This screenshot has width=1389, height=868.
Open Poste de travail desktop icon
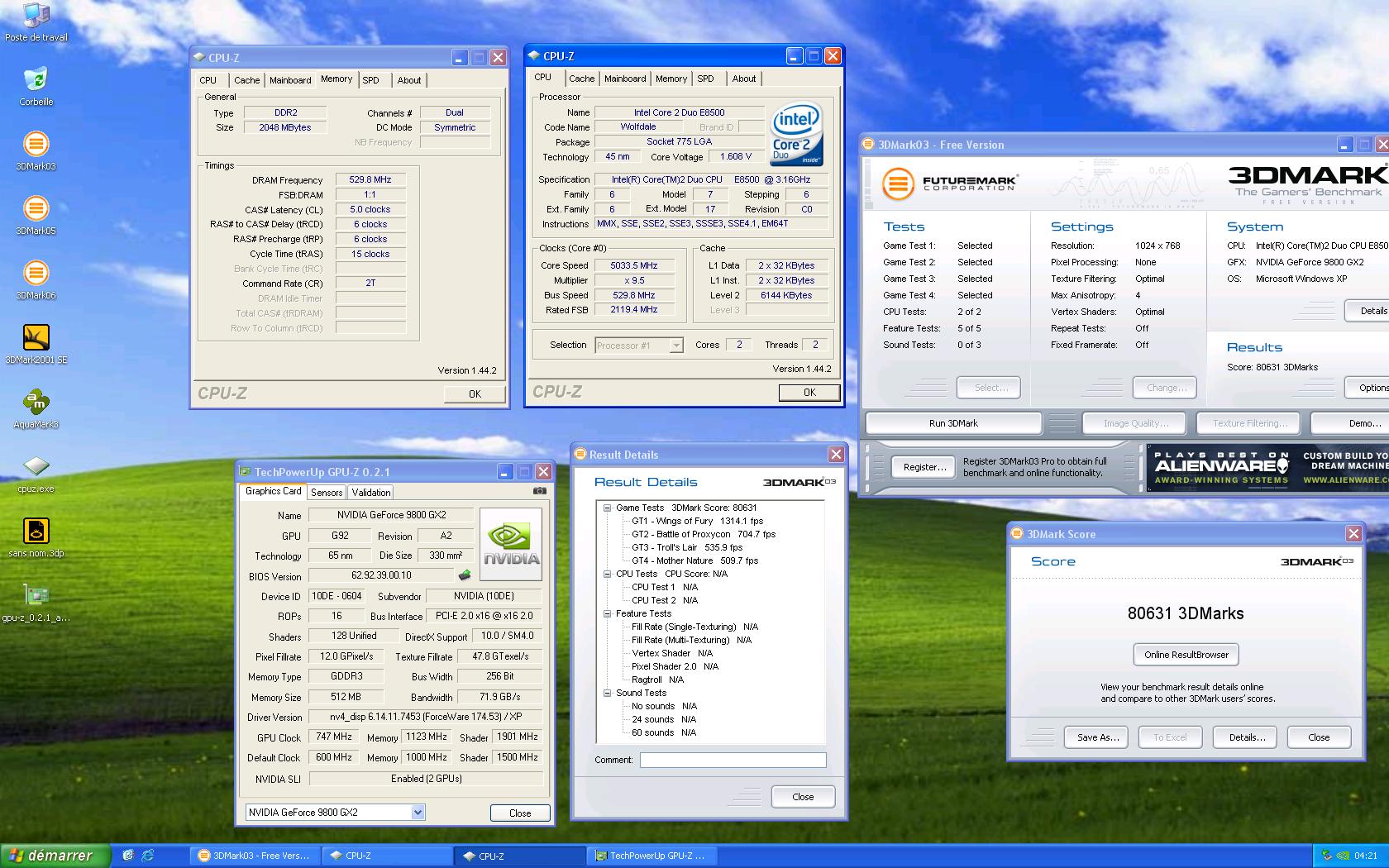coord(36,22)
